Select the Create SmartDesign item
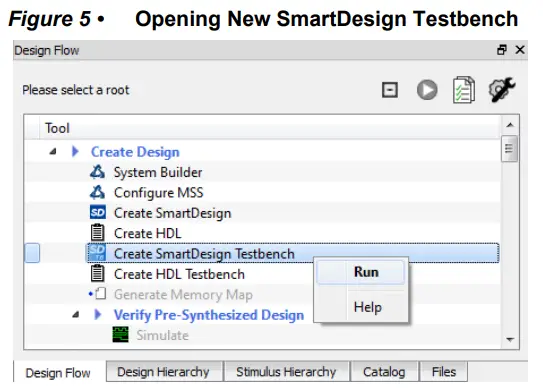This screenshot has width=543, height=392. pyautogui.click(x=172, y=213)
